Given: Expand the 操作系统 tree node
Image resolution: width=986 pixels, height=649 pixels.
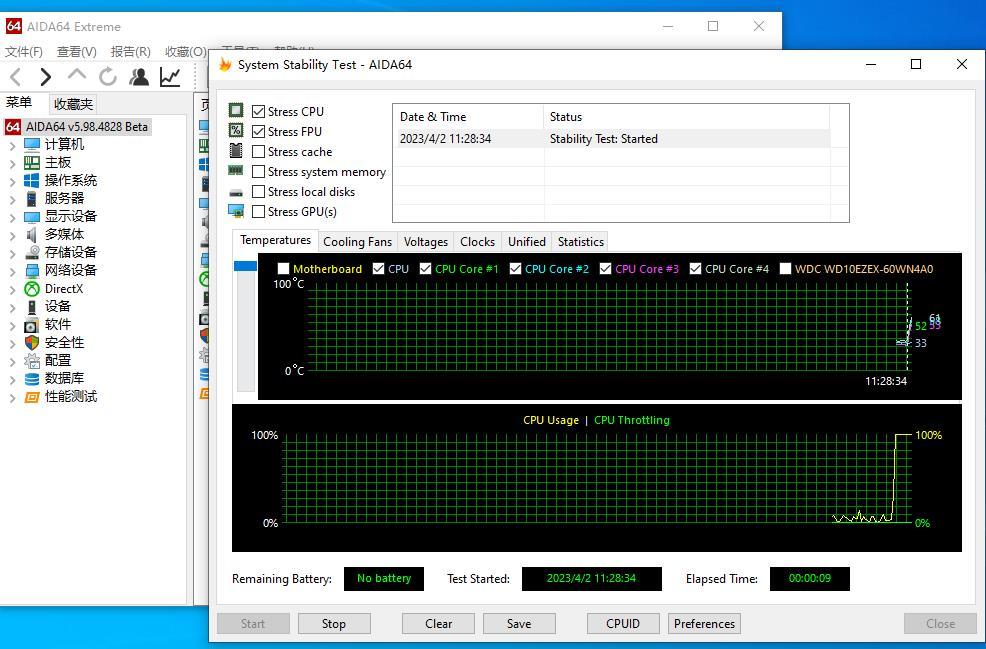Looking at the screenshot, I should click(x=12, y=181).
